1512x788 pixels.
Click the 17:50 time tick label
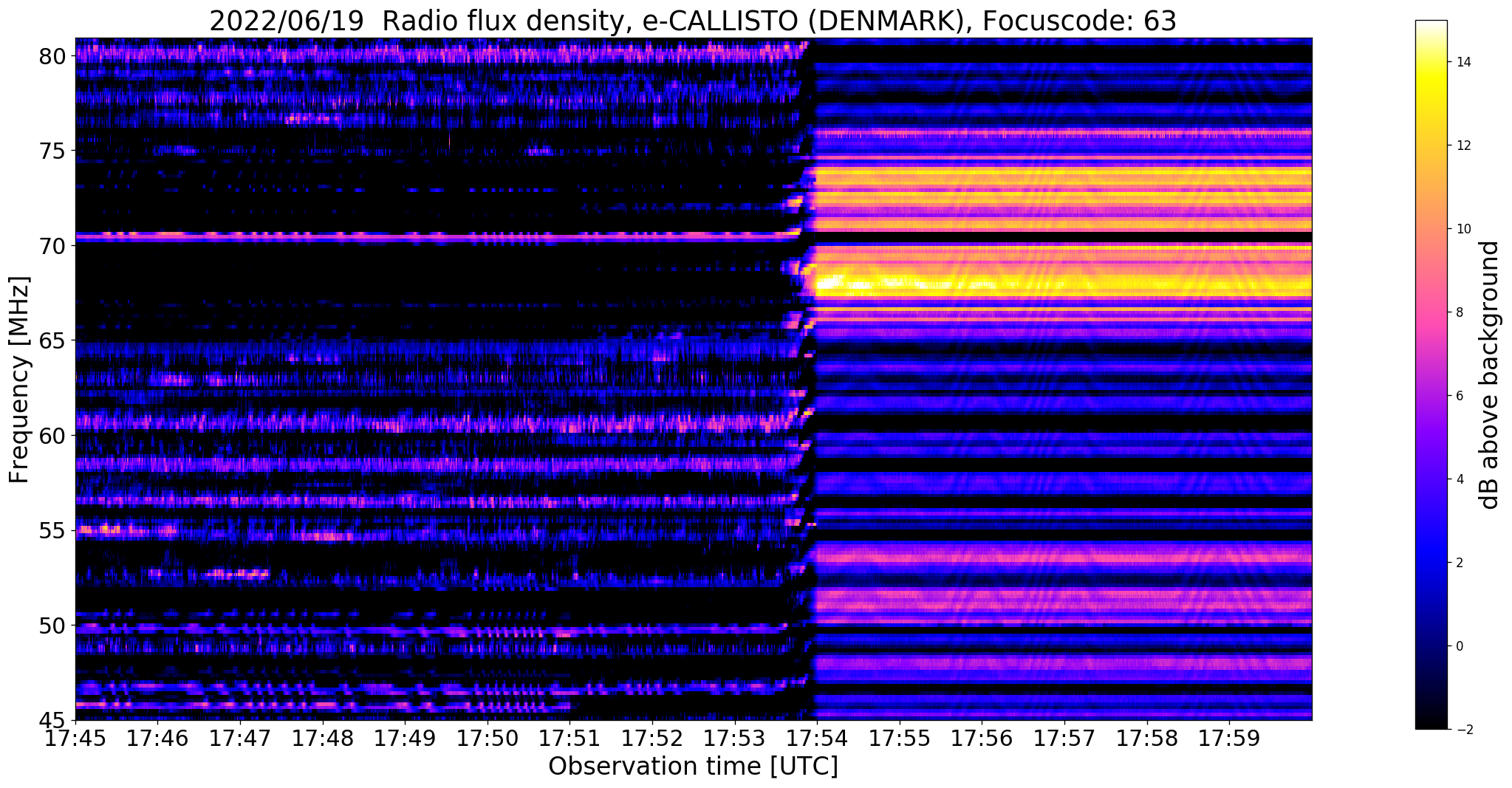point(488,739)
